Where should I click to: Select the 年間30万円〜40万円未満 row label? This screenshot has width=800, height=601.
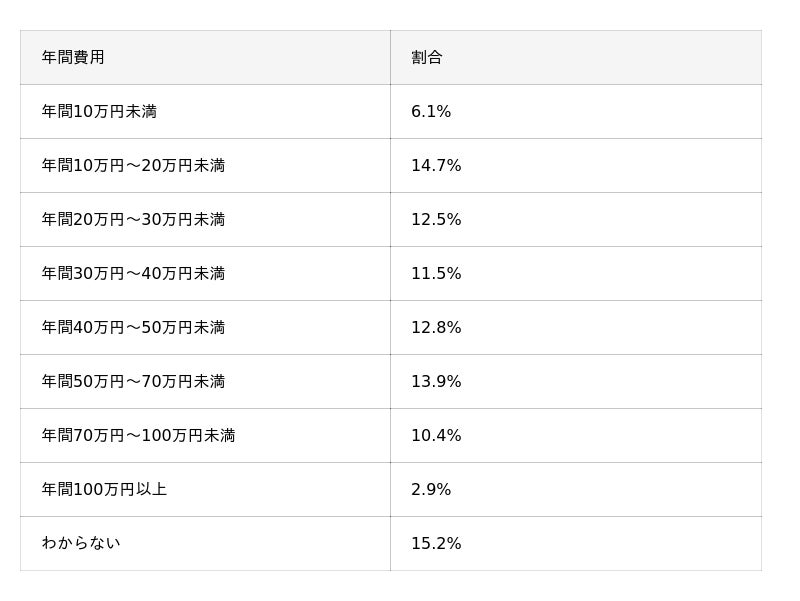point(133,274)
